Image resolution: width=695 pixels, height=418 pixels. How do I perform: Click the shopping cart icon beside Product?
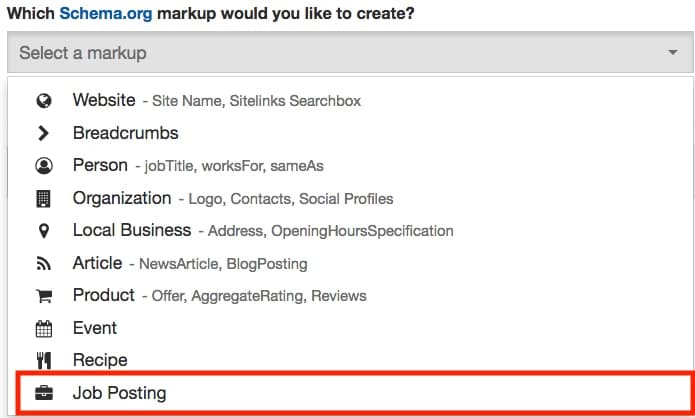[43, 296]
